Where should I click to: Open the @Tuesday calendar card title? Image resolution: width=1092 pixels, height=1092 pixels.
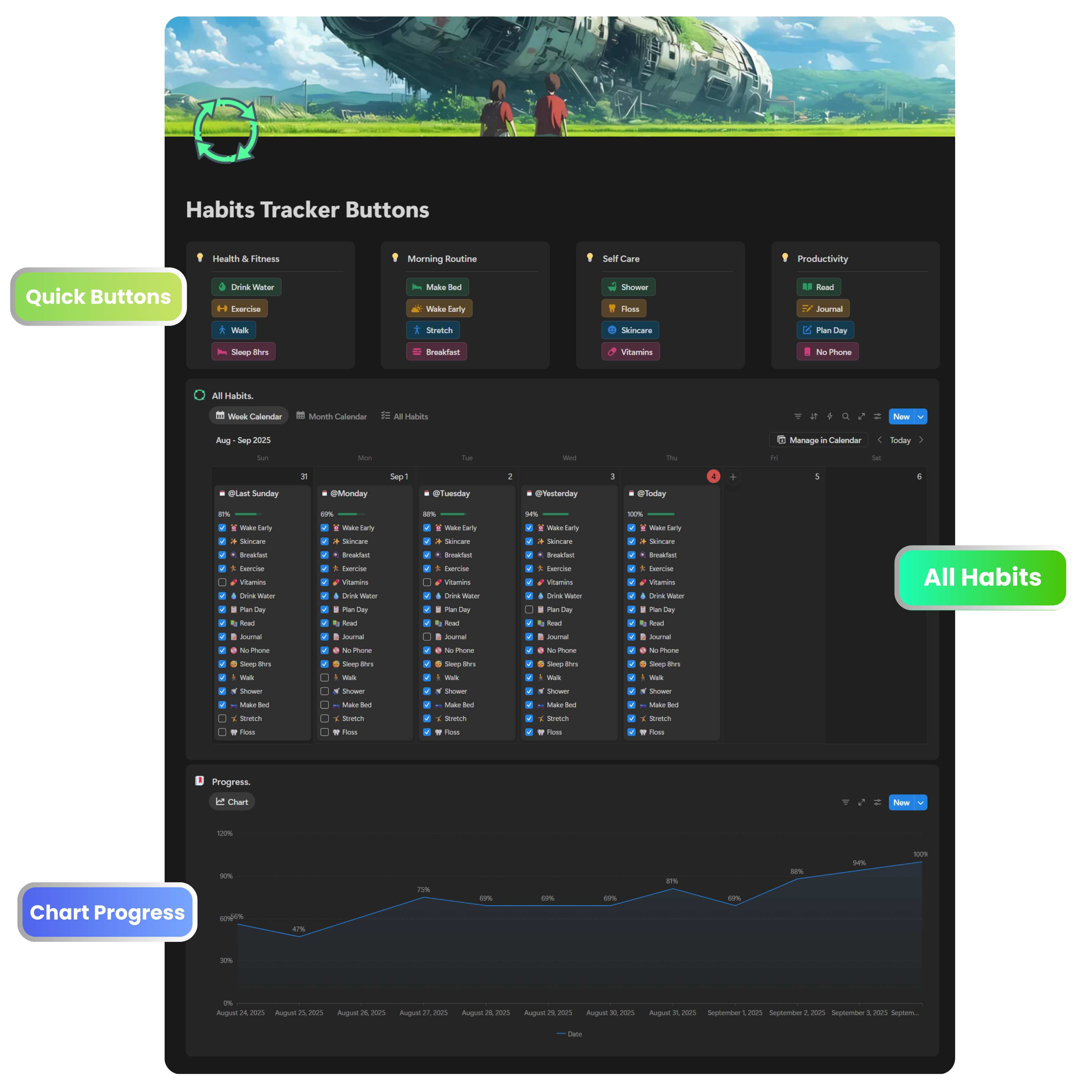(451, 493)
